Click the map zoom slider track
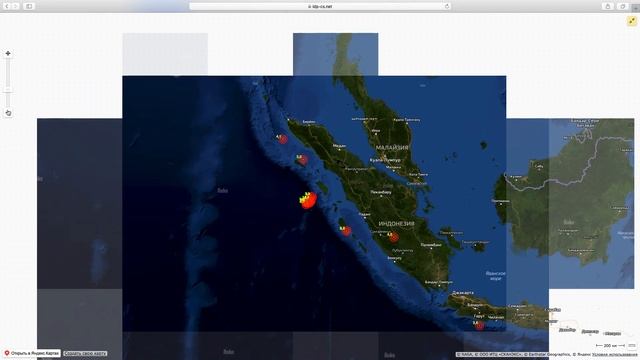Screen dimensions: 640x360 8,82
